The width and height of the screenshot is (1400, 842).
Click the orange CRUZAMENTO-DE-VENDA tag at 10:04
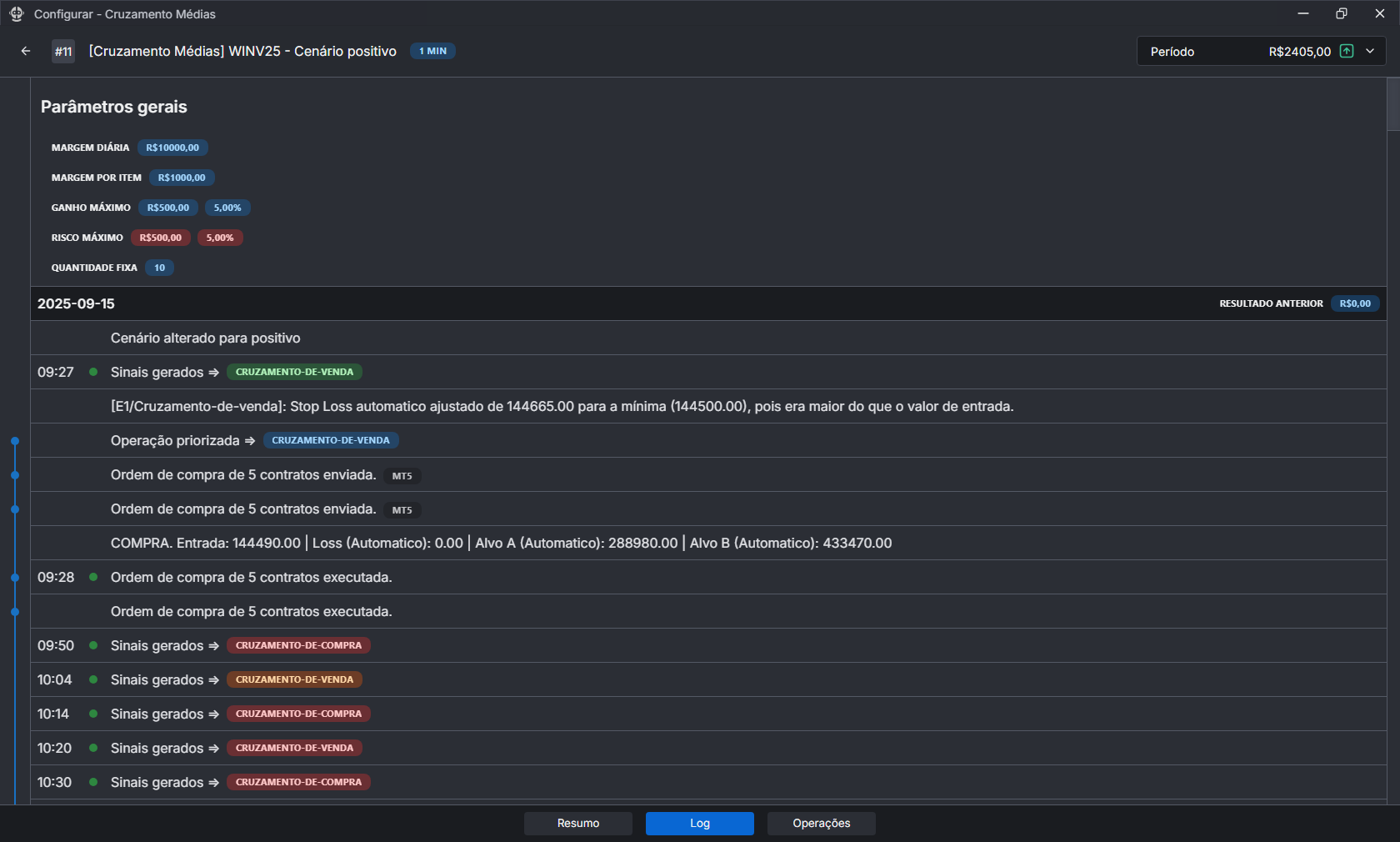coord(294,679)
